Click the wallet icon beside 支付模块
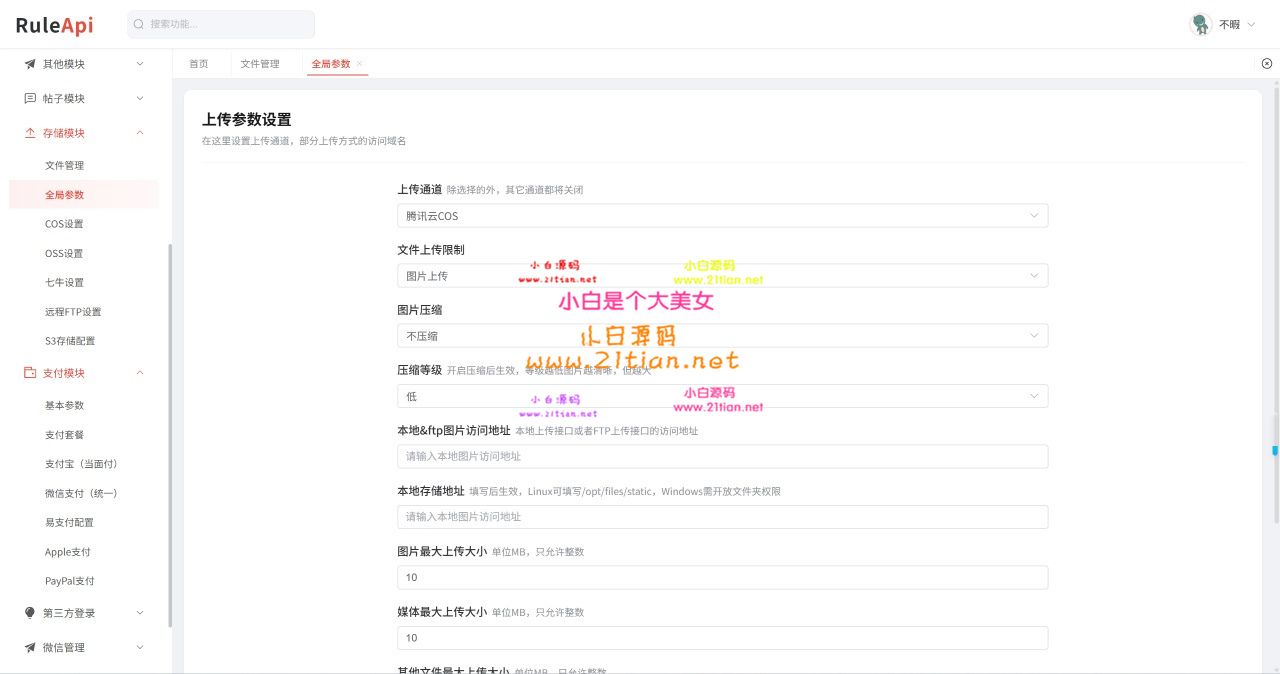The width and height of the screenshot is (1280, 674). (x=30, y=373)
